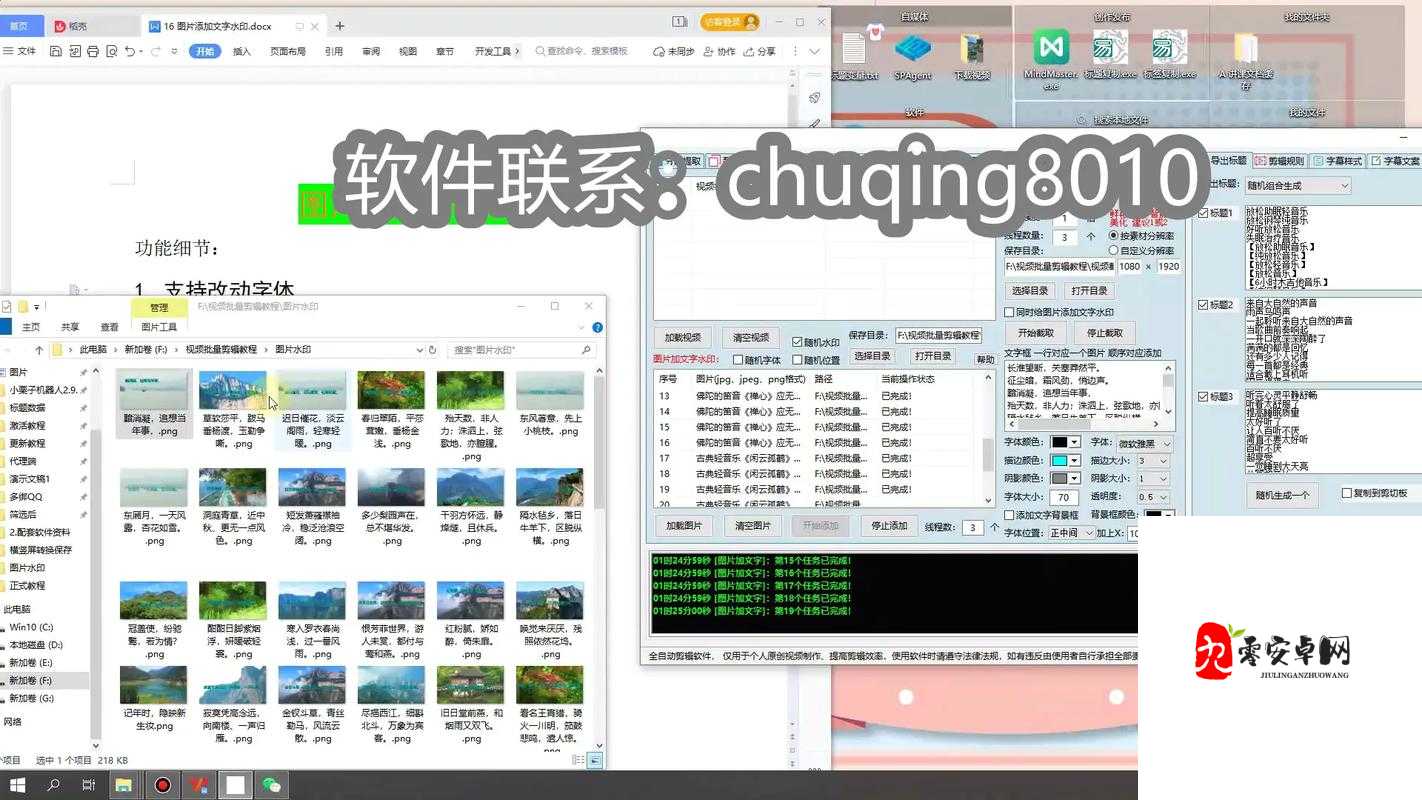Switch to 插入 tab in WPS
Viewport: 1422px width, 800px height.
(242, 51)
